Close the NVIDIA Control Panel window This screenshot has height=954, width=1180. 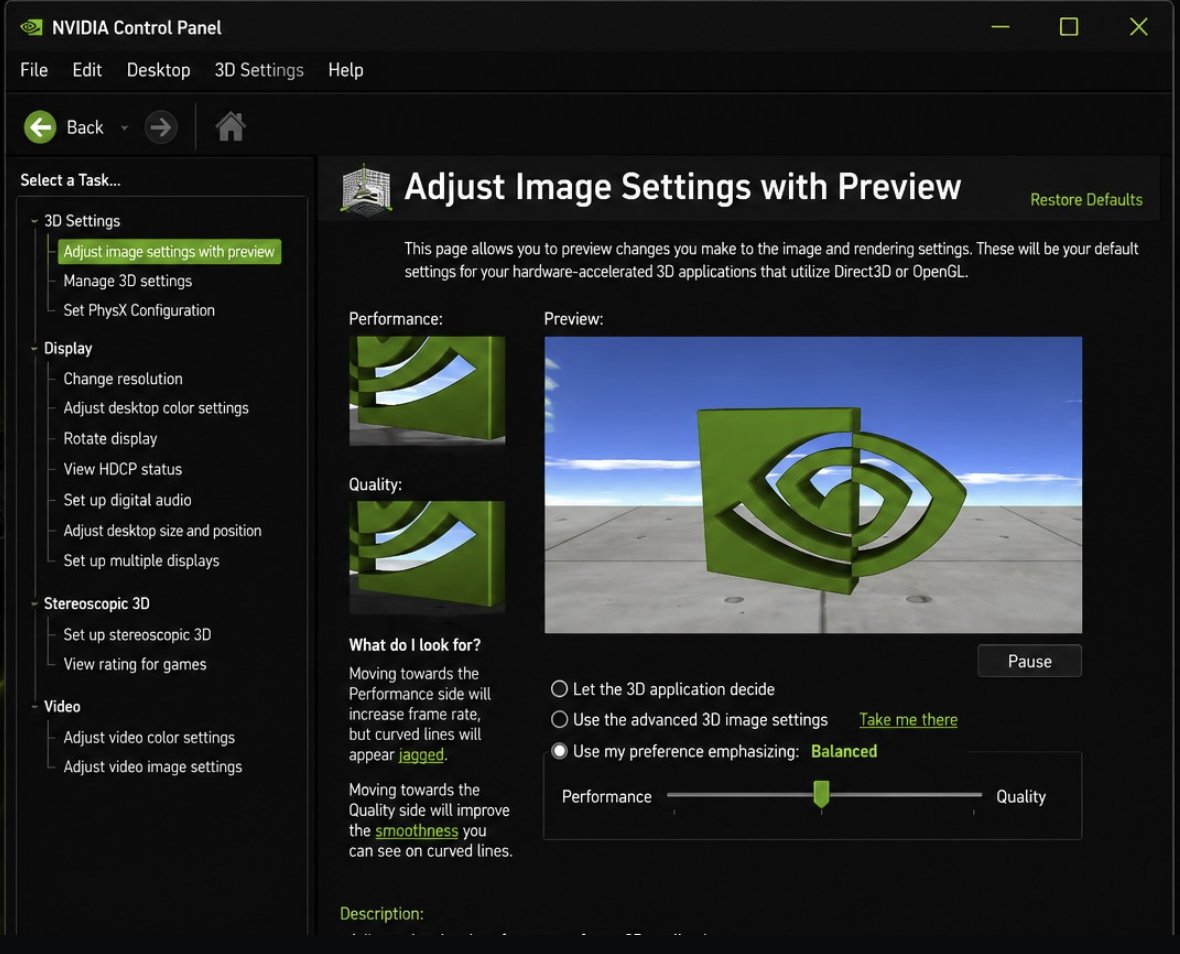coord(1139,27)
